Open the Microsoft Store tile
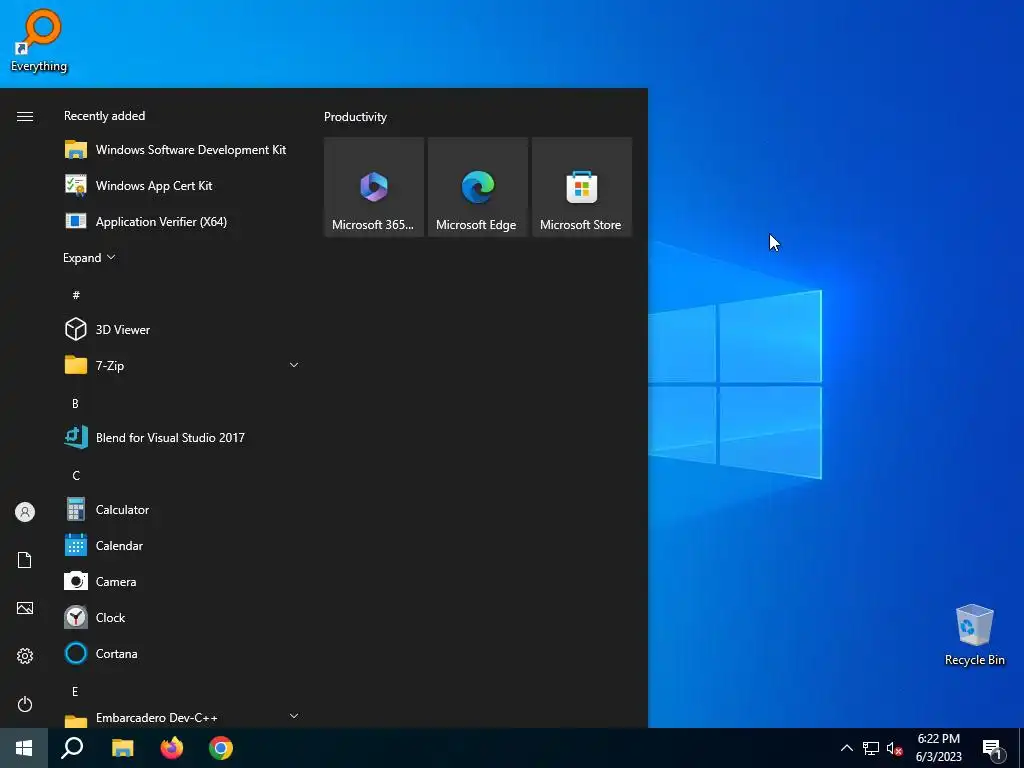This screenshot has height=768, width=1024. 582,187
